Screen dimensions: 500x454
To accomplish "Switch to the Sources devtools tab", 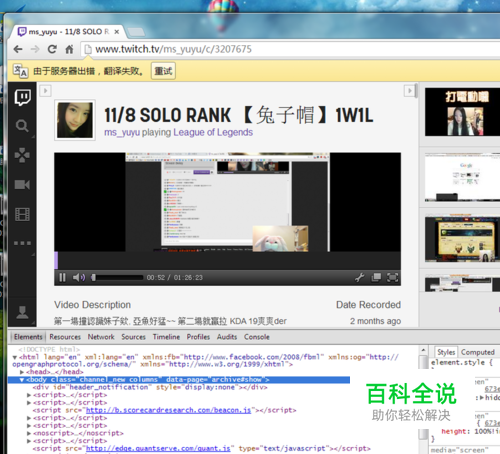I will [x=133, y=337].
